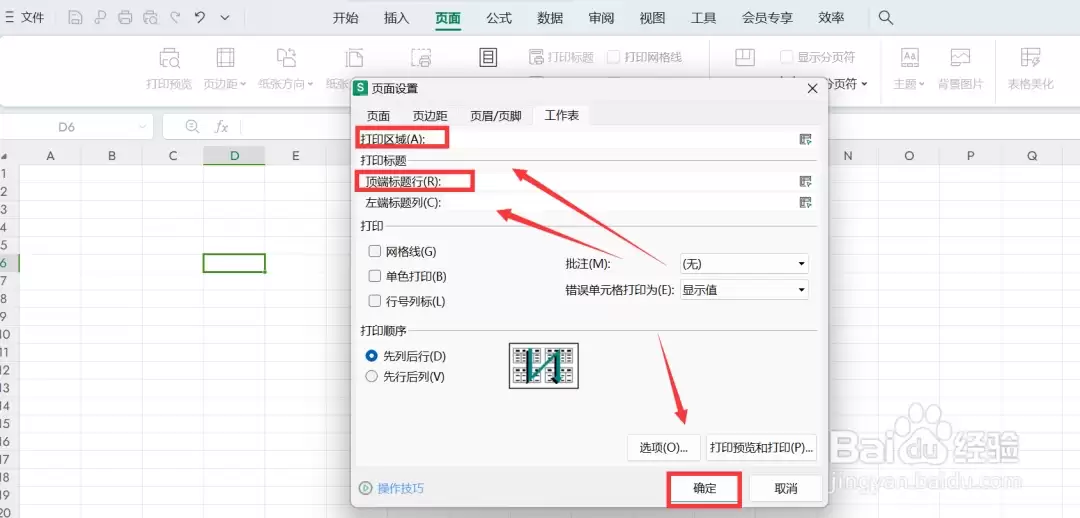This screenshot has height=518, width=1080.
Task: Click the undo arrow icon
Action: (x=200, y=18)
